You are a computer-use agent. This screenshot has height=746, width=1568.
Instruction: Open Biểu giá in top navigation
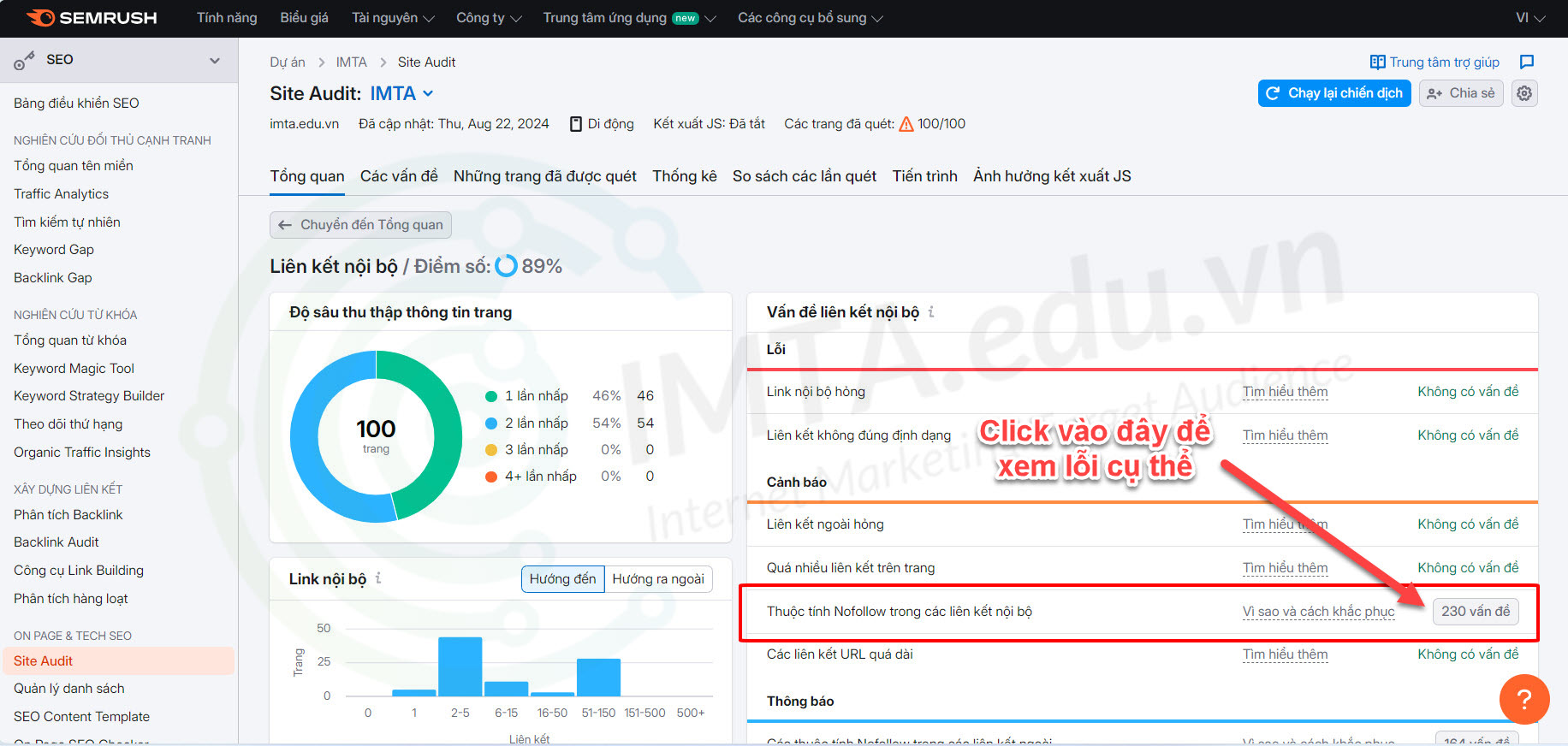click(304, 18)
